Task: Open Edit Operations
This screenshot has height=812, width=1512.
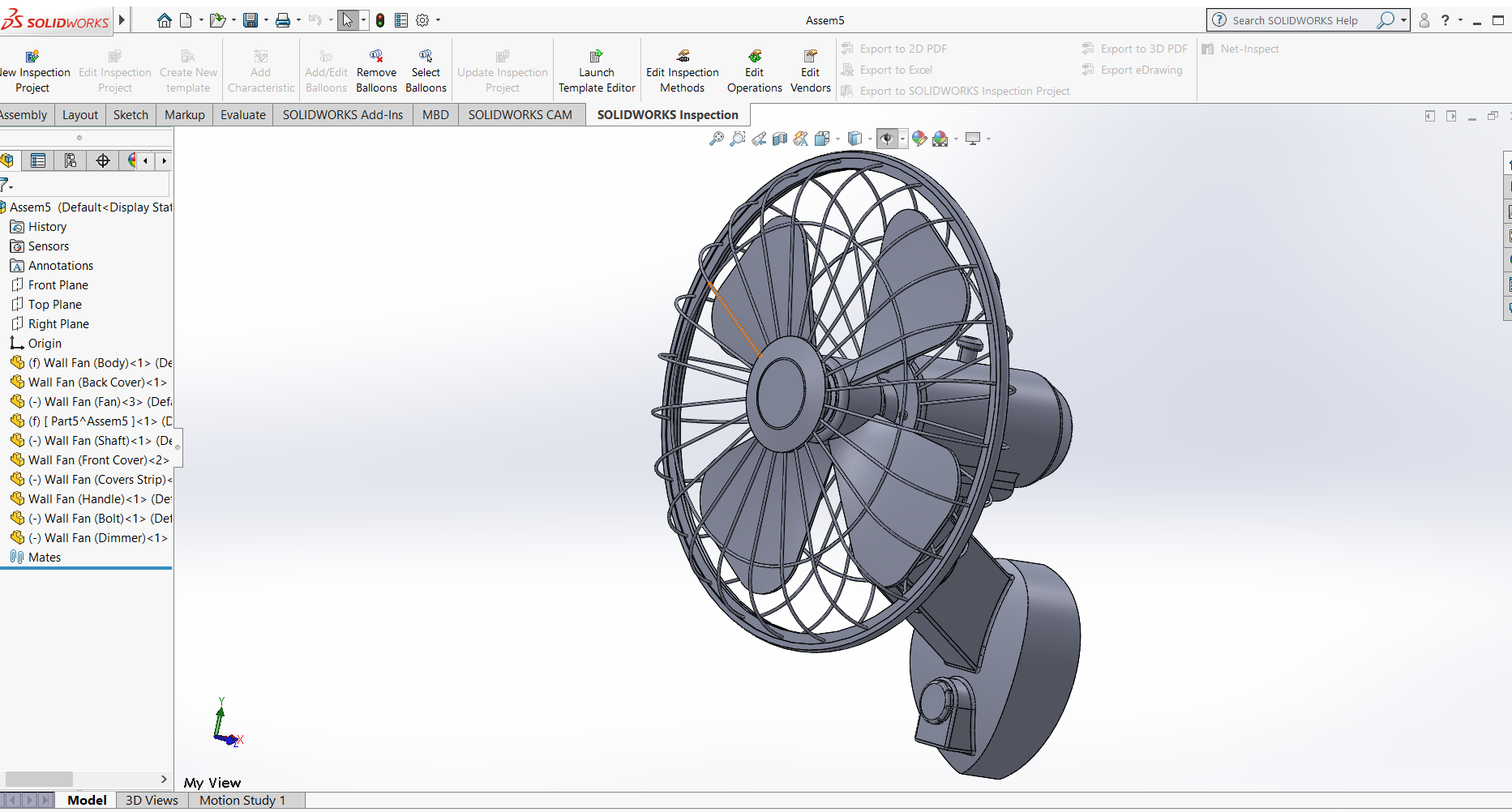Action: (755, 71)
